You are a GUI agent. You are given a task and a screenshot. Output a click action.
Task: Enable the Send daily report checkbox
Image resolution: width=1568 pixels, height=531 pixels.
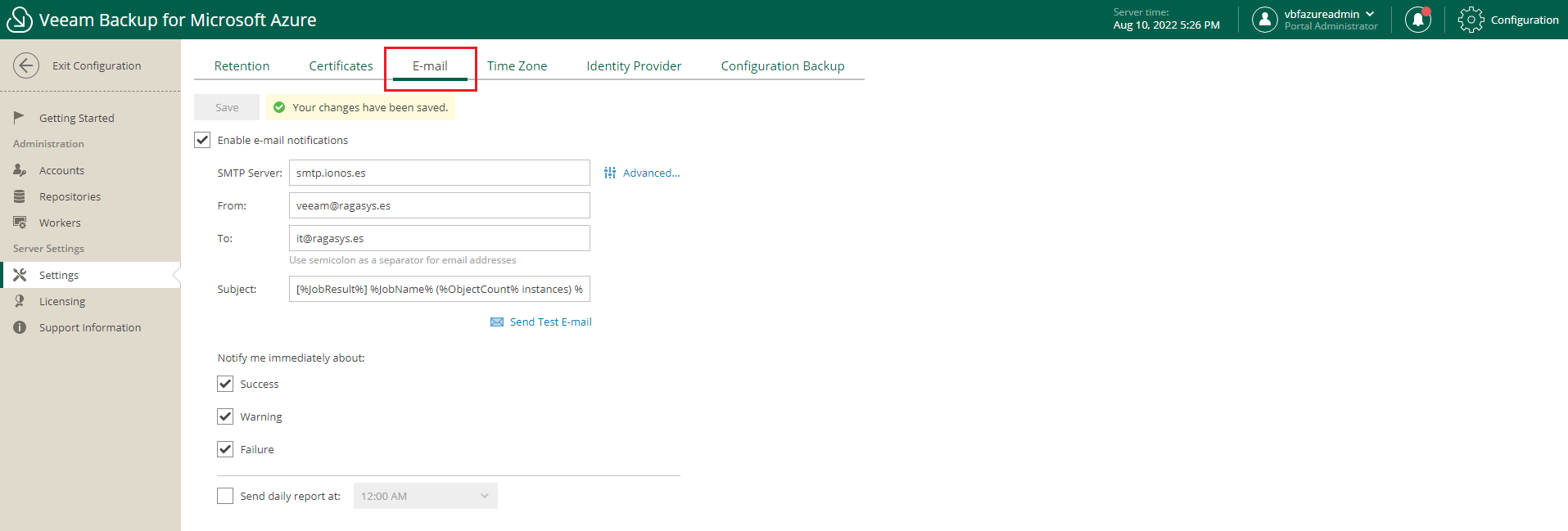tap(225, 496)
